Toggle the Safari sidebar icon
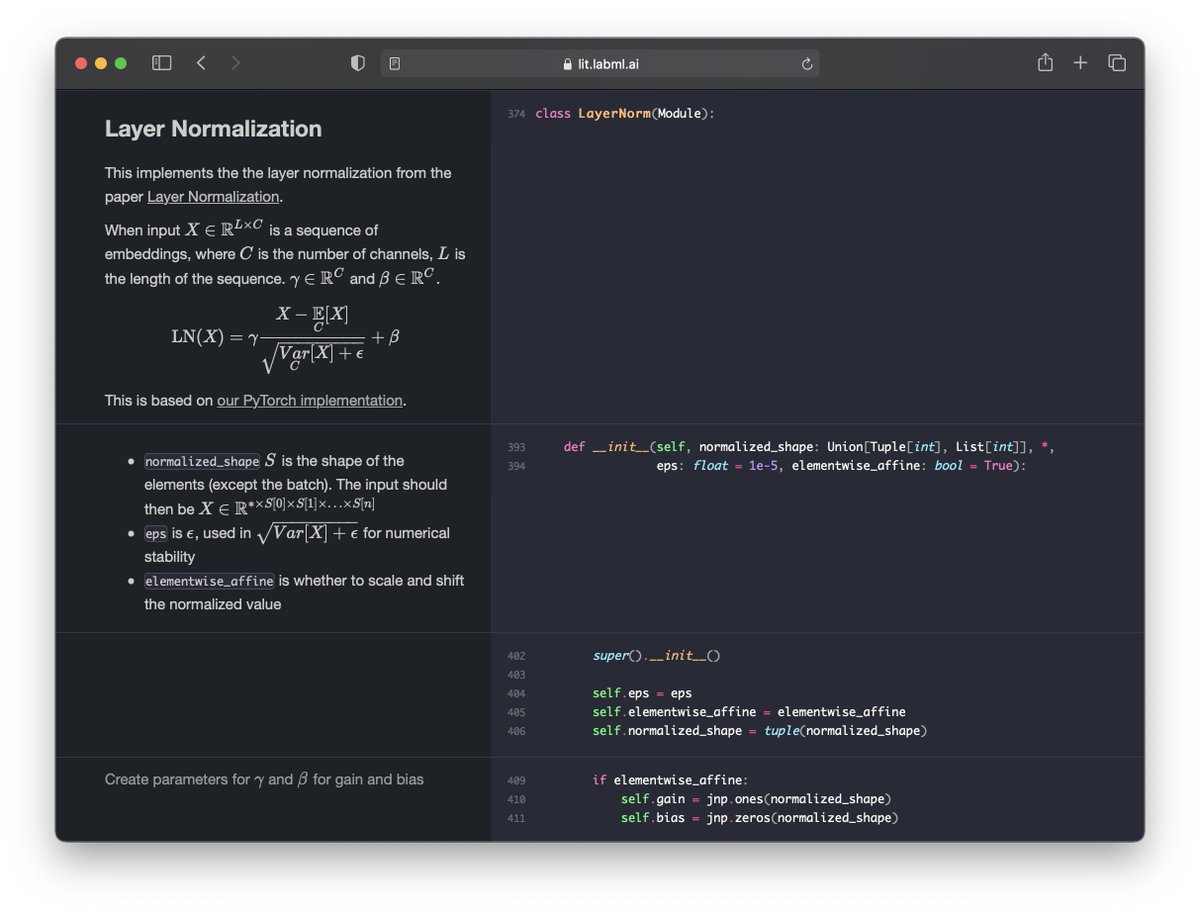Viewport: 1200px width, 915px height. point(162,63)
